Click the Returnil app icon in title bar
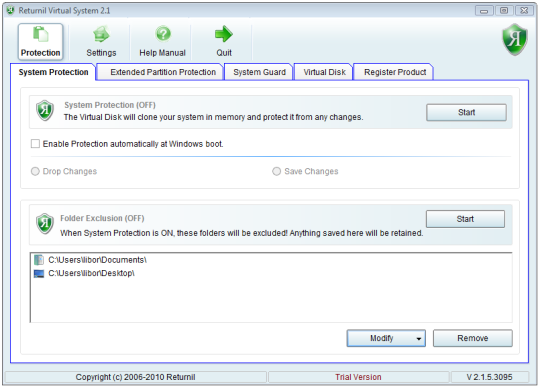Screen dimensions: 540x388 (x=10, y=11)
